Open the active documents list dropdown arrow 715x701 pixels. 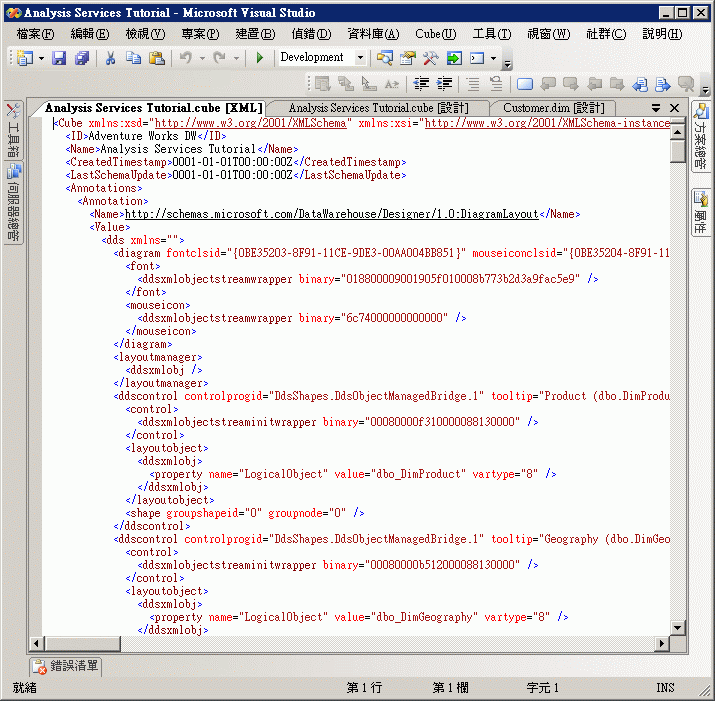[656, 108]
